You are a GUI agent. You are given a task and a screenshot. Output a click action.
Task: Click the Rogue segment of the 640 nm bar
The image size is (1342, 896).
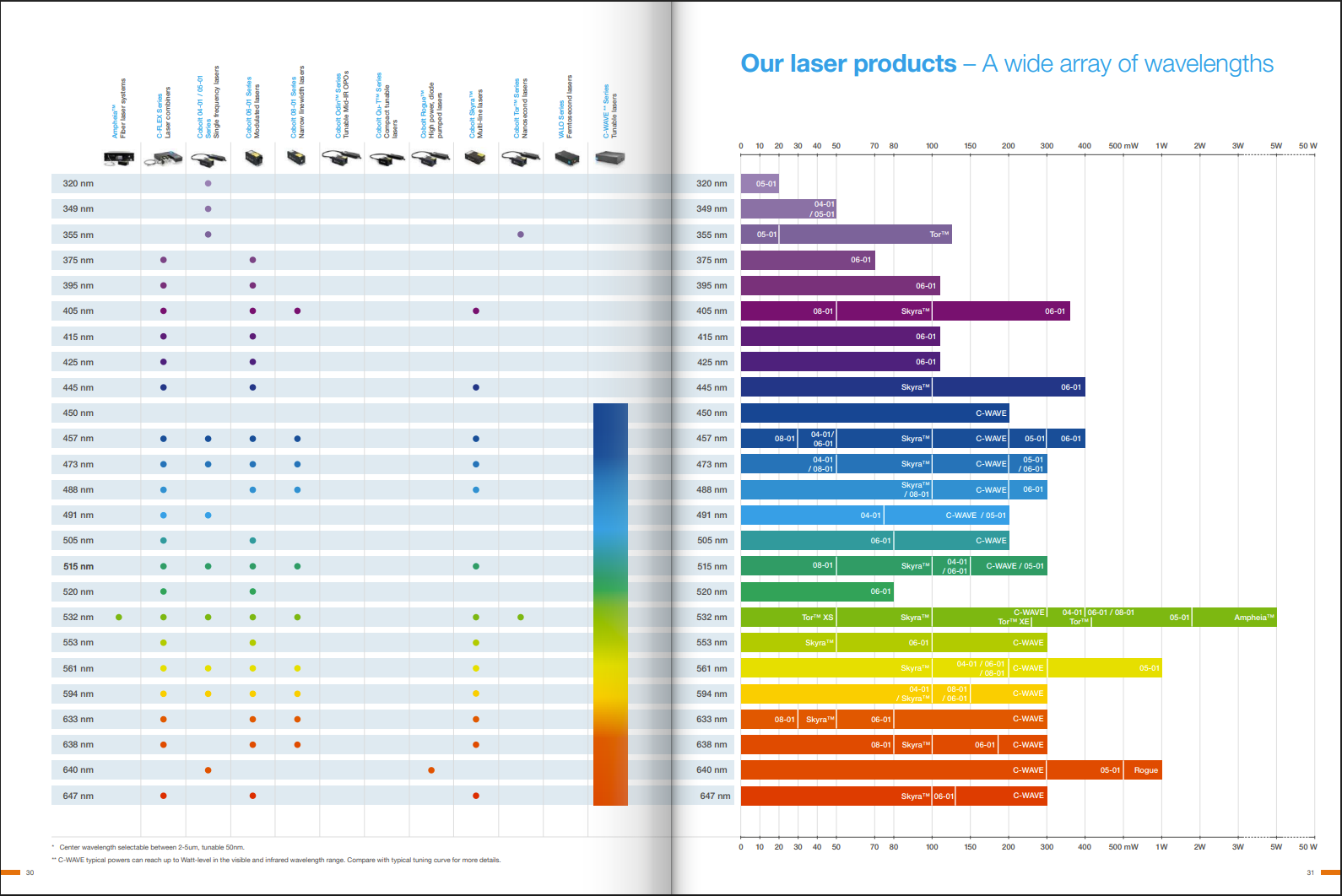pos(1144,770)
